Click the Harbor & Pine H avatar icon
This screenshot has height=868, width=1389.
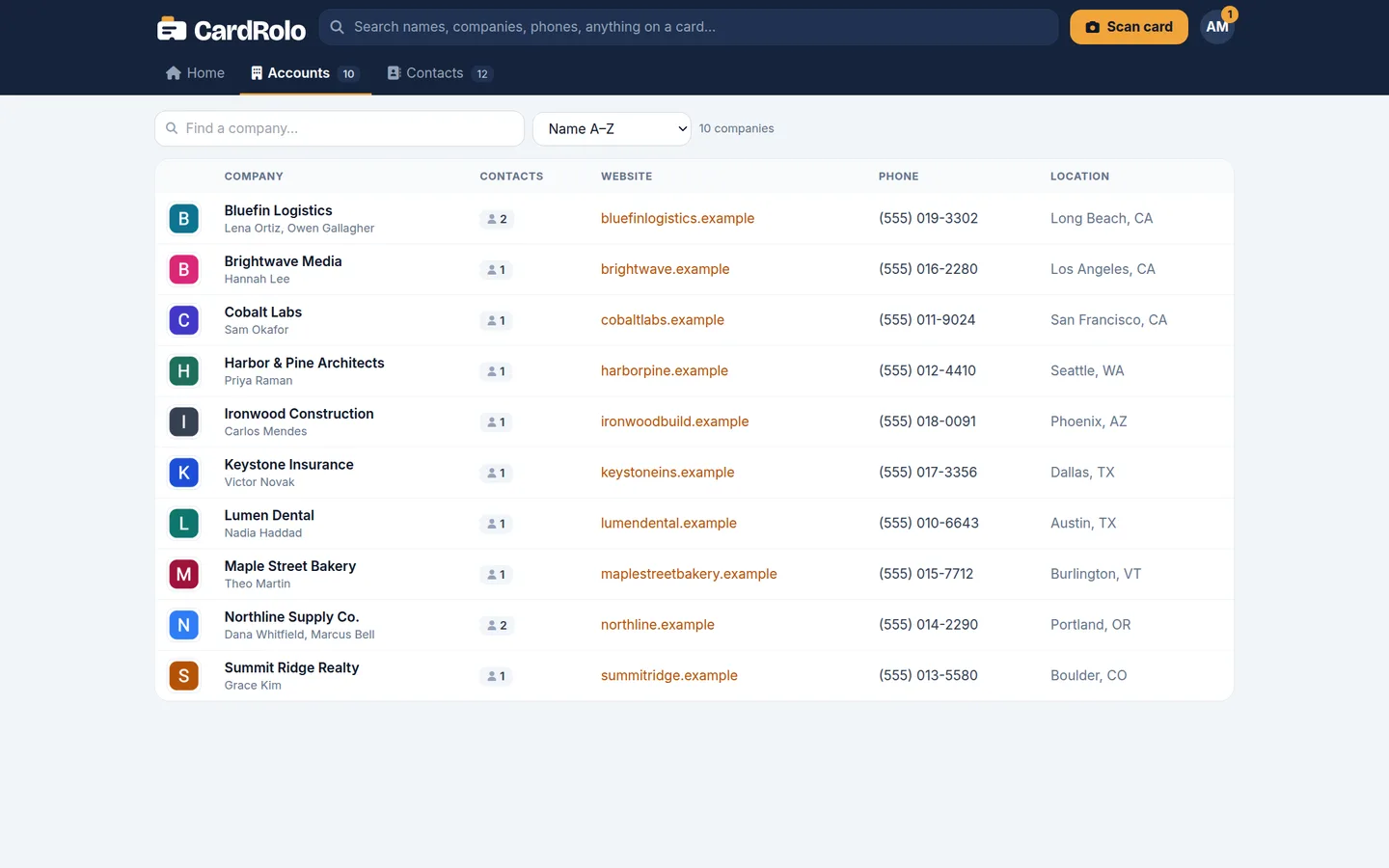click(x=184, y=371)
